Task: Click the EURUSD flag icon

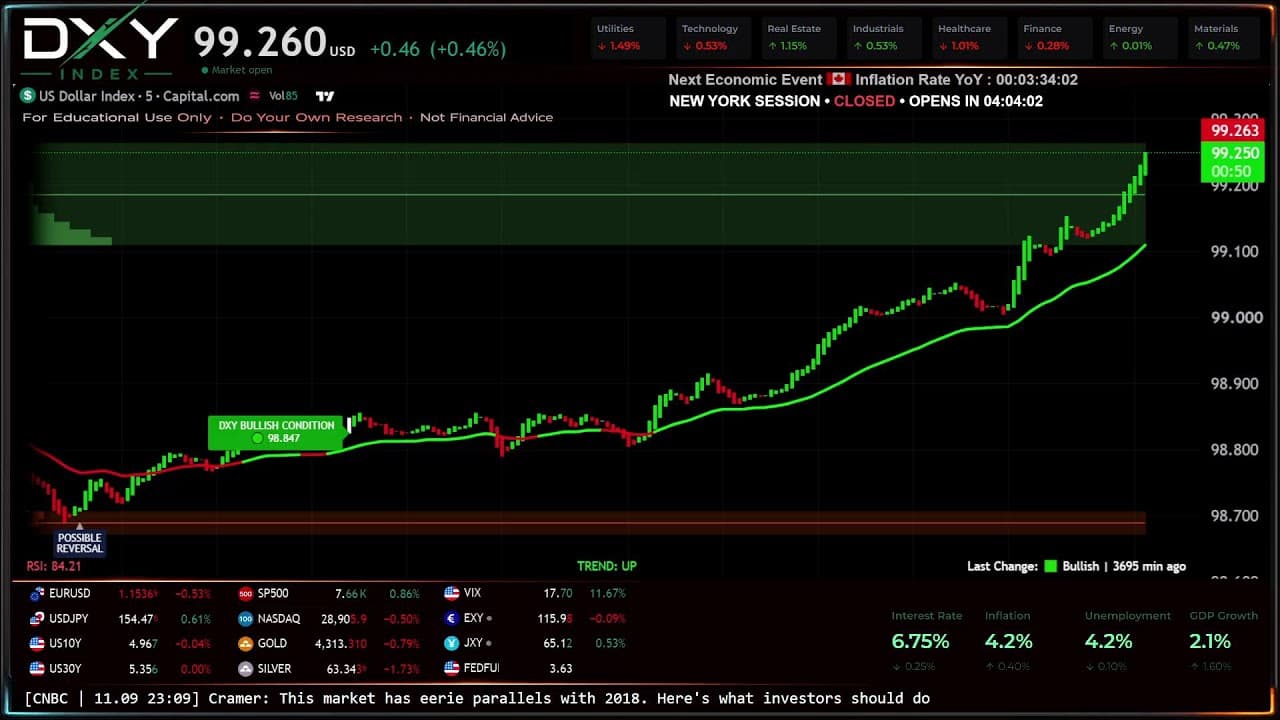Action: point(37,593)
